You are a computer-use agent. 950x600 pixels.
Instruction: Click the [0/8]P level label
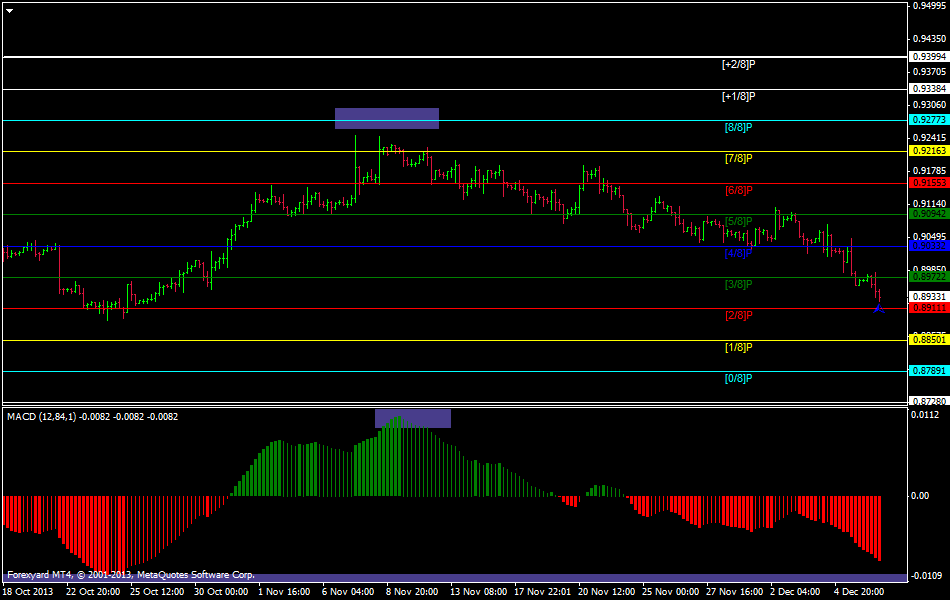pos(738,379)
